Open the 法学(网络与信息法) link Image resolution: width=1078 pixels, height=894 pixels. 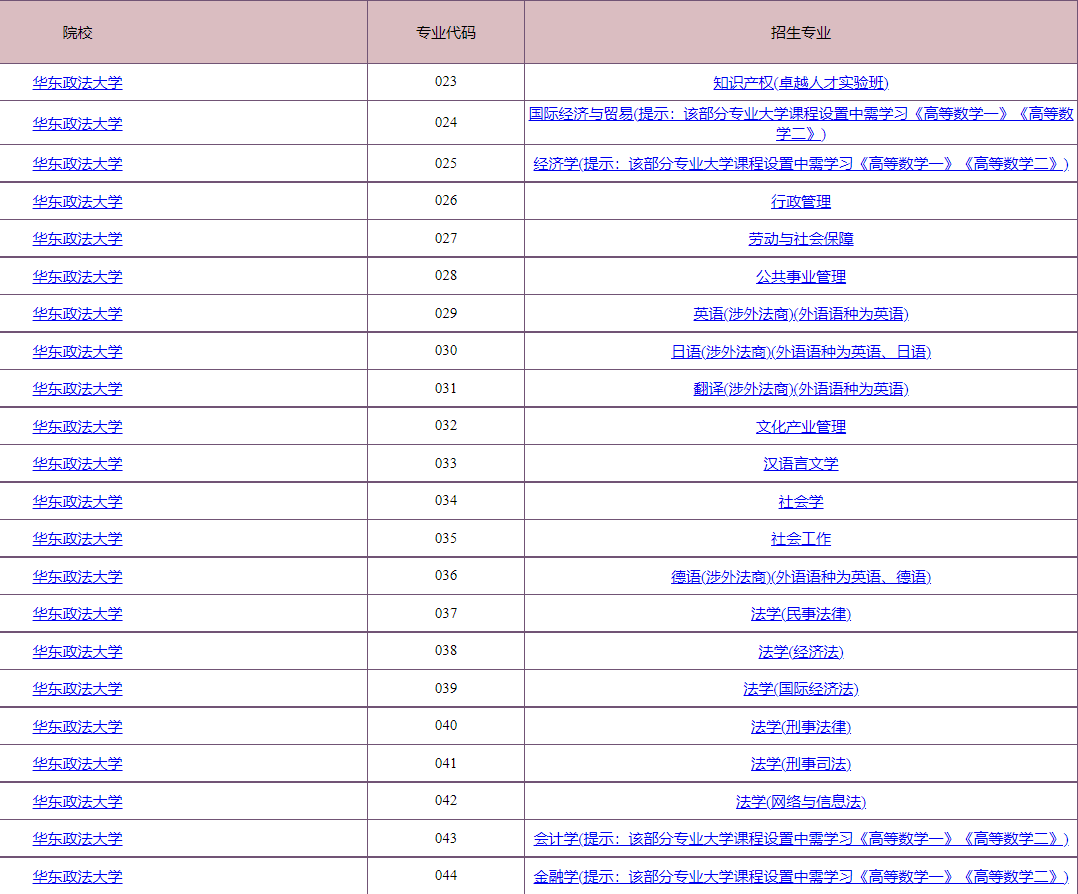point(800,801)
